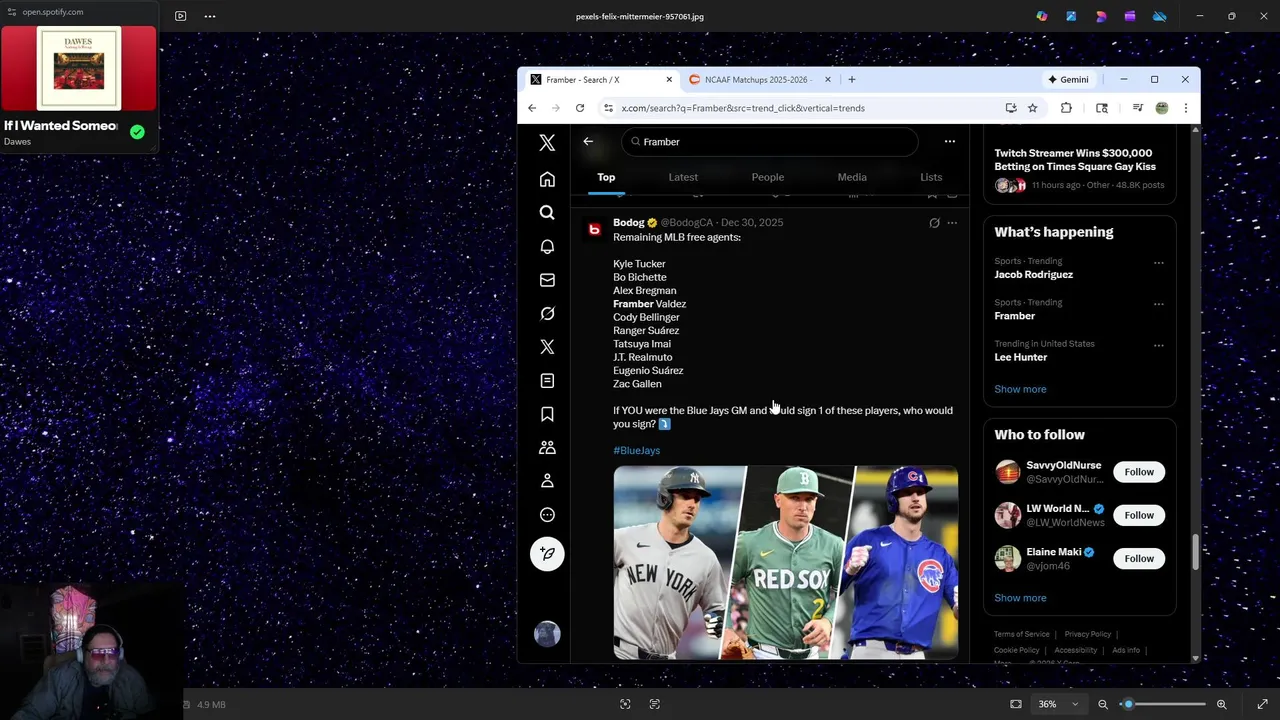The width and height of the screenshot is (1280, 720).
Task: Click Grok explain icon on Bodog post
Action: [934, 223]
